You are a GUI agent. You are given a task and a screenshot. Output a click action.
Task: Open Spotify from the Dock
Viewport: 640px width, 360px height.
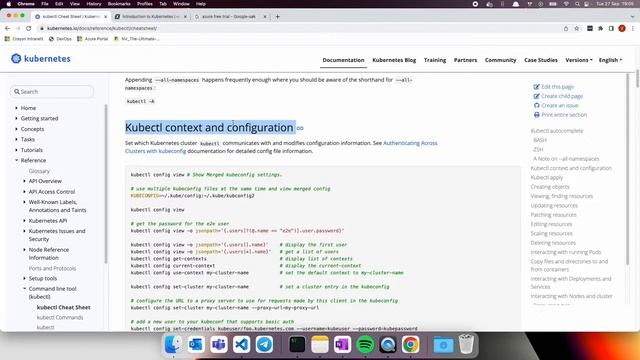coord(365,344)
